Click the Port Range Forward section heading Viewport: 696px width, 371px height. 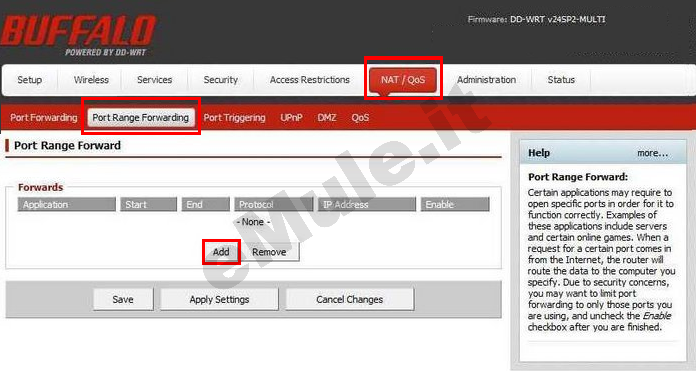point(67,146)
